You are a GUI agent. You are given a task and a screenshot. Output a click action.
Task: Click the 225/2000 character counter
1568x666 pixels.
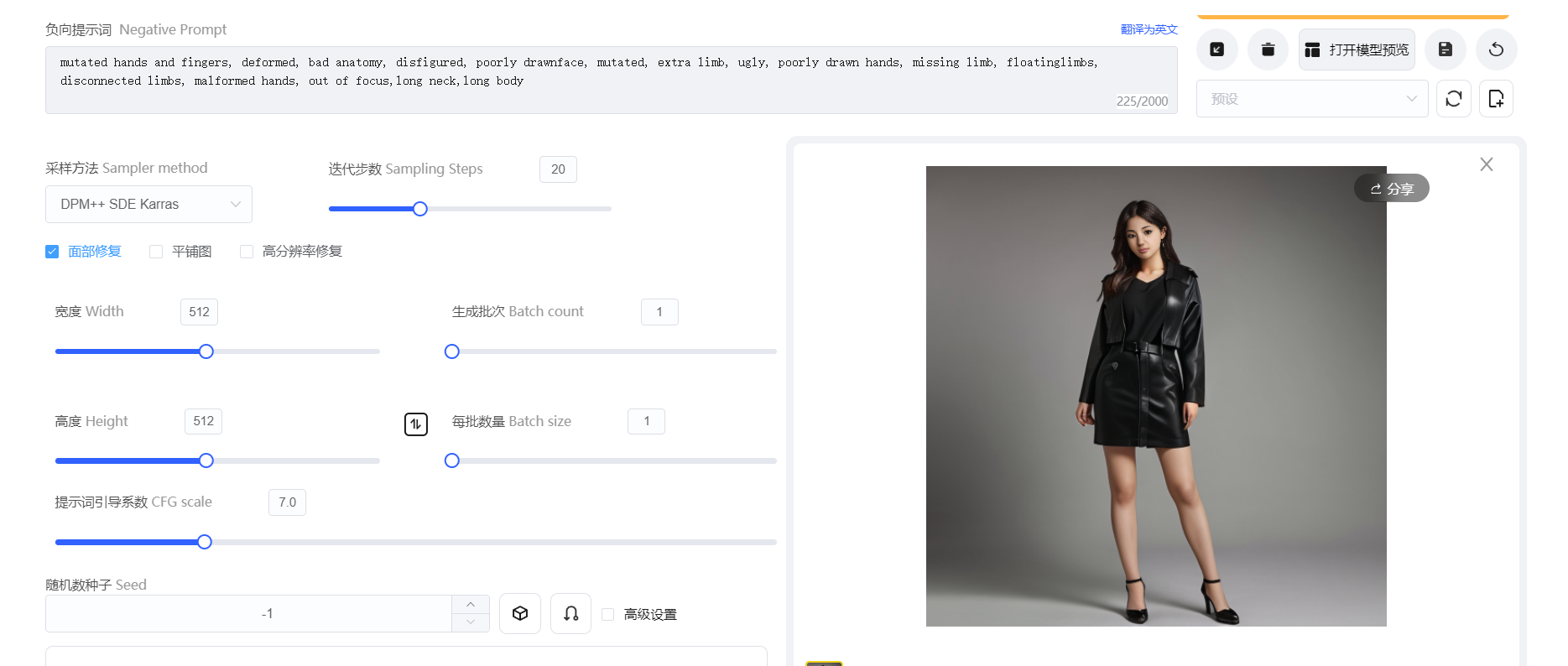click(1142, 101)
